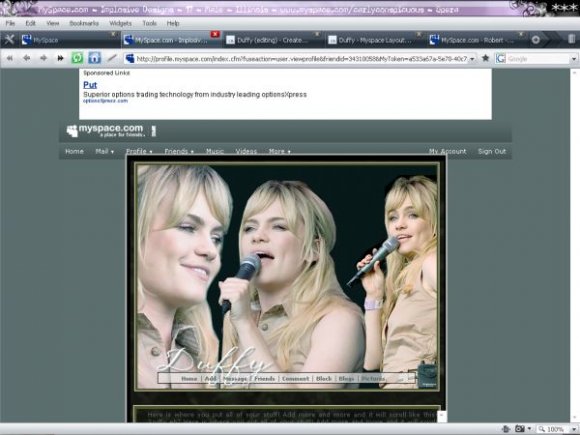The image size is (580, 435).
Task: Open the Tools menu
Action: coord(149,23)
